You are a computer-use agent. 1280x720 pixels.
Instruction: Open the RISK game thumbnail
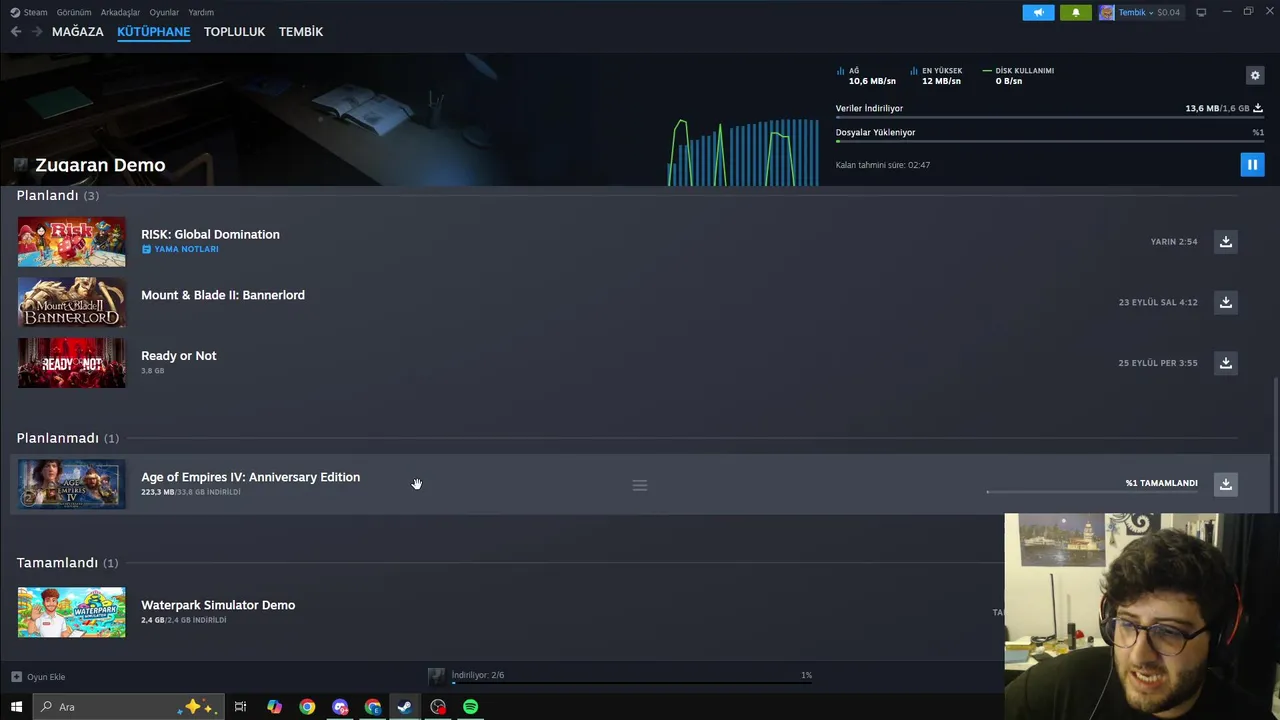pyautogui.click(x=72, y=242)
